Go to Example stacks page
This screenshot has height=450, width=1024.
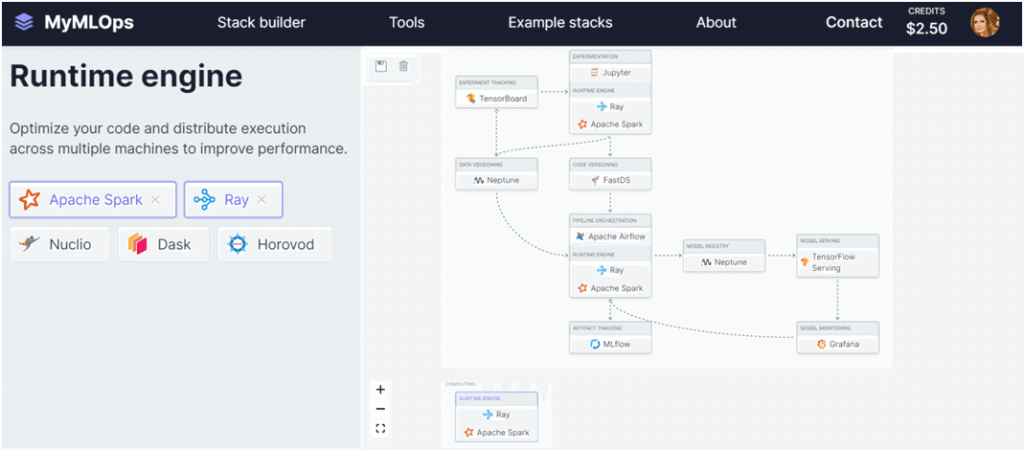pyautogui.click(x=560, y=22)
